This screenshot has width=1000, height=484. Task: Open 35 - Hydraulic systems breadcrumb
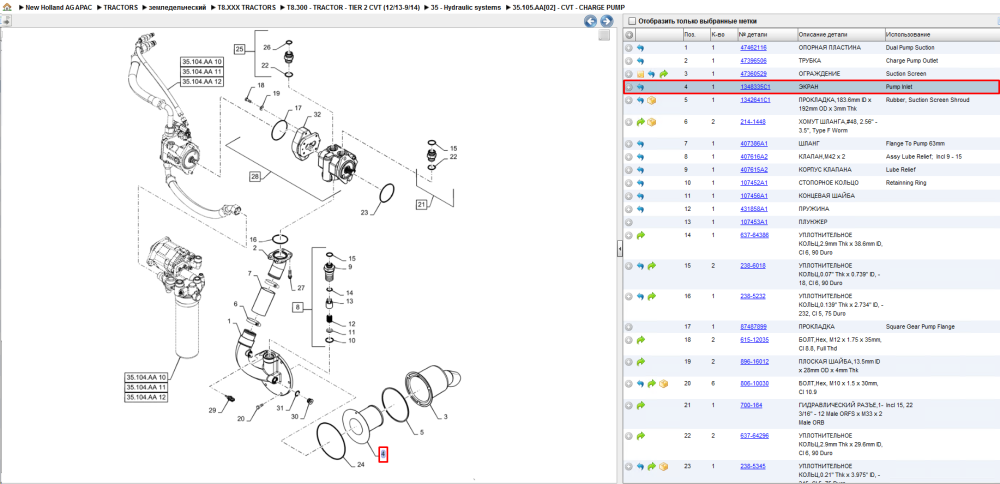click(x=466, y=8)
